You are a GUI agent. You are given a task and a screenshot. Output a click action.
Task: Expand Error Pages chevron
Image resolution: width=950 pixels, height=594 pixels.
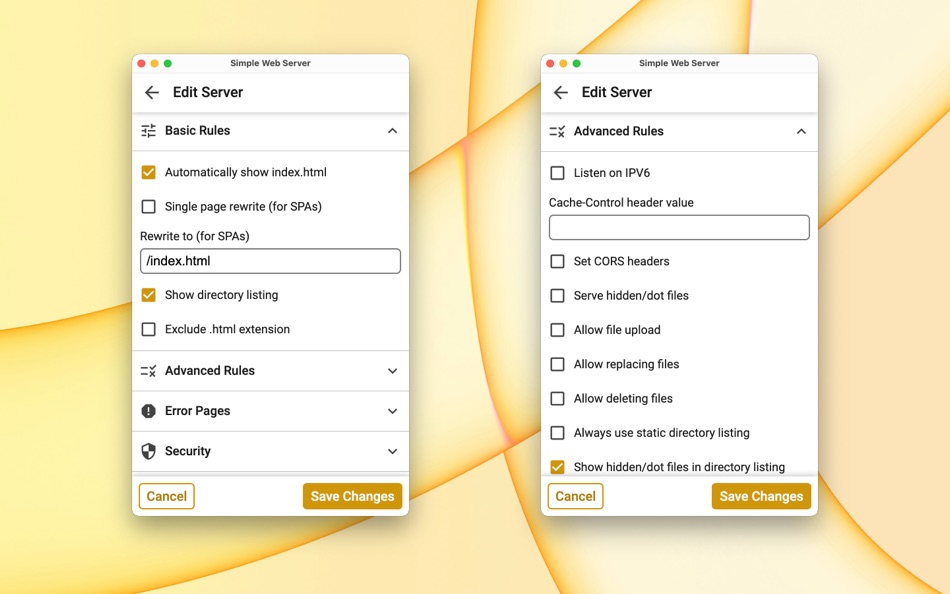pyautogui.click(x=393, y=411)
